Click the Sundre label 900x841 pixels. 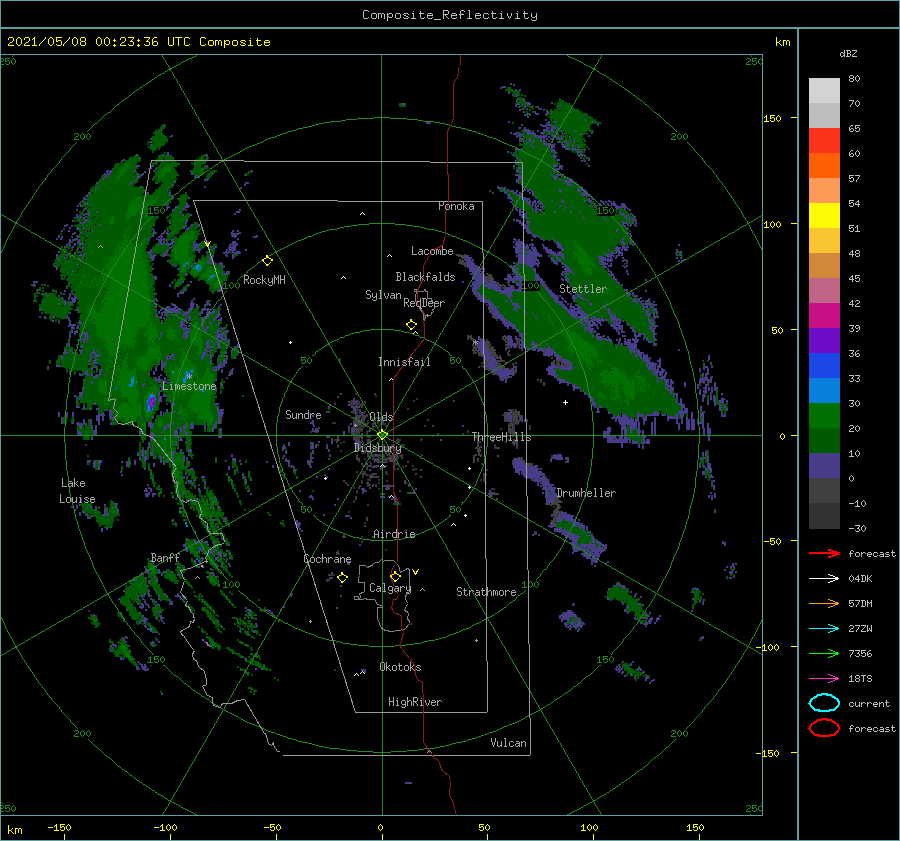pyautogui.click(x=303, y=414)
